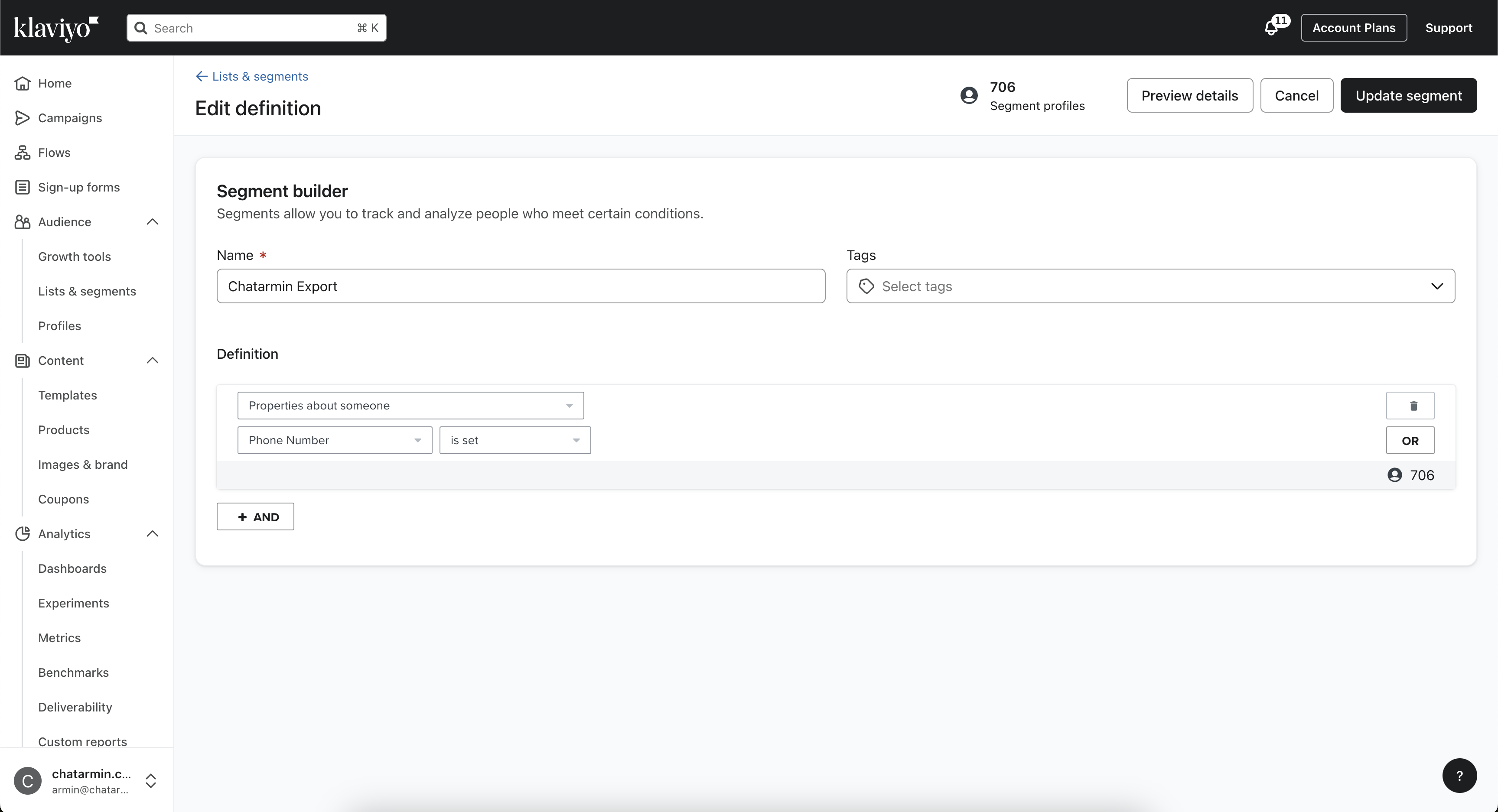Viewport: 1498px width, 812px height.
Task: Click the Sign-up forms icon
Action: (22, 187)
